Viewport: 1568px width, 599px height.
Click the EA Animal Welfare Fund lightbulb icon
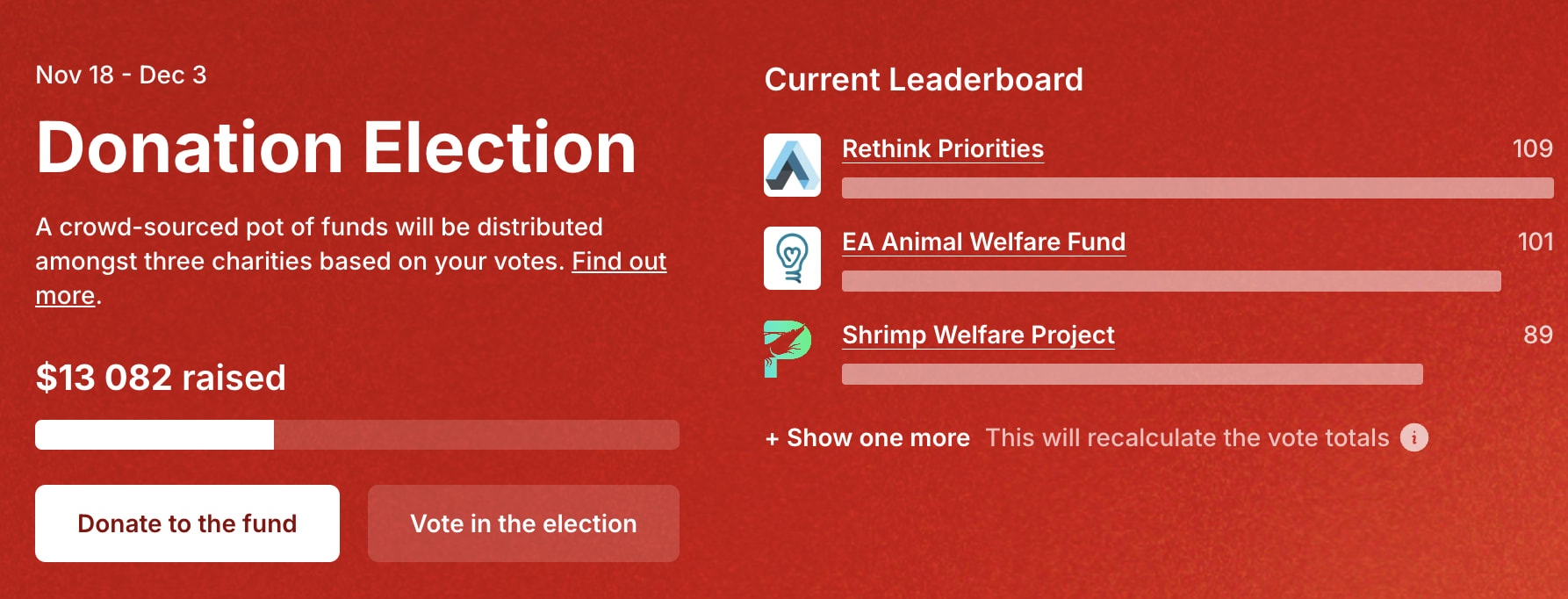click(x=792, y=258)
